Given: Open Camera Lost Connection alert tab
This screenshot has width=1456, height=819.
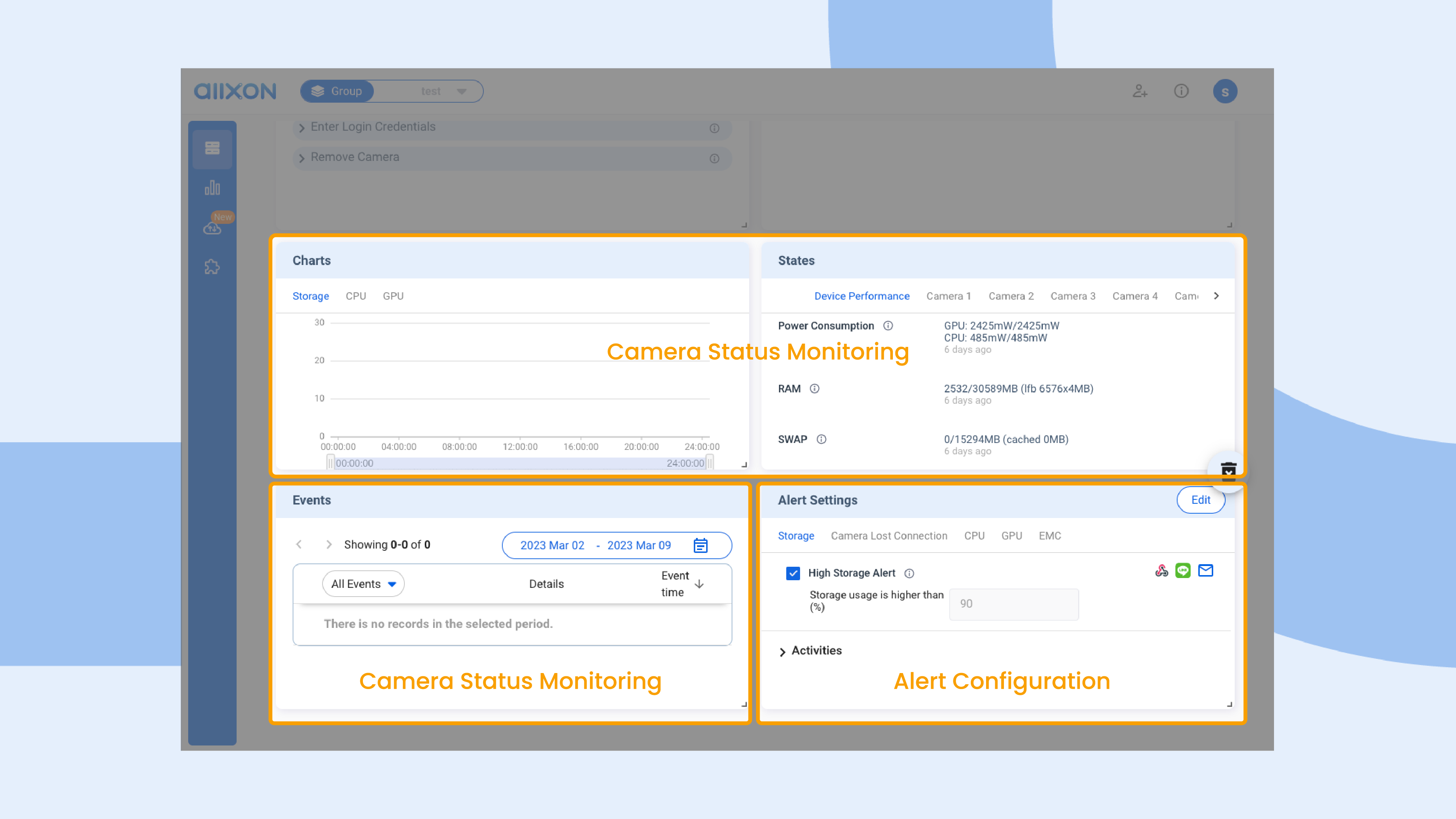Looking at the screenshot, I should click(x=889, y=536).
